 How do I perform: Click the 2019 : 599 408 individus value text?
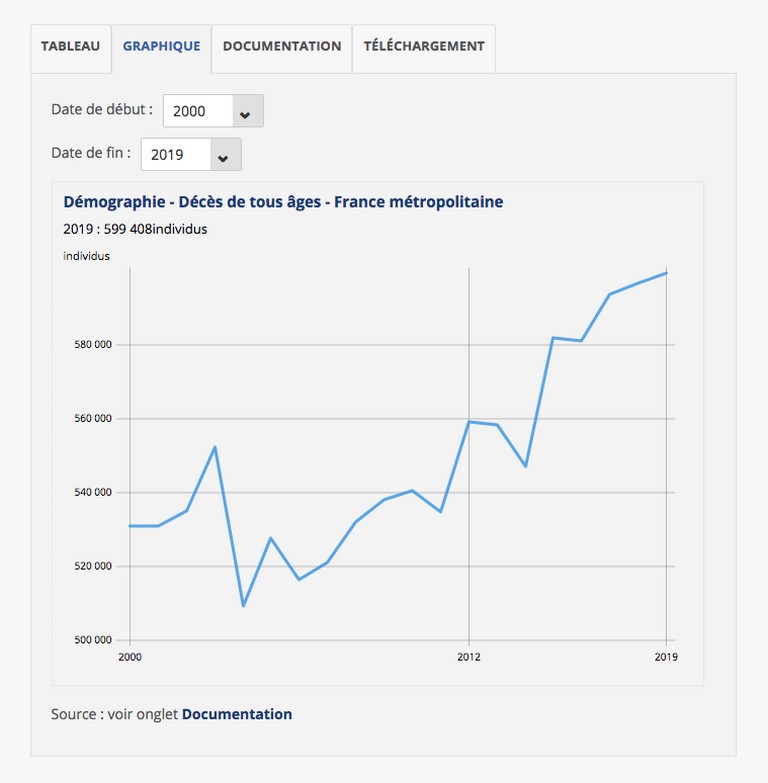pos(135,229)
